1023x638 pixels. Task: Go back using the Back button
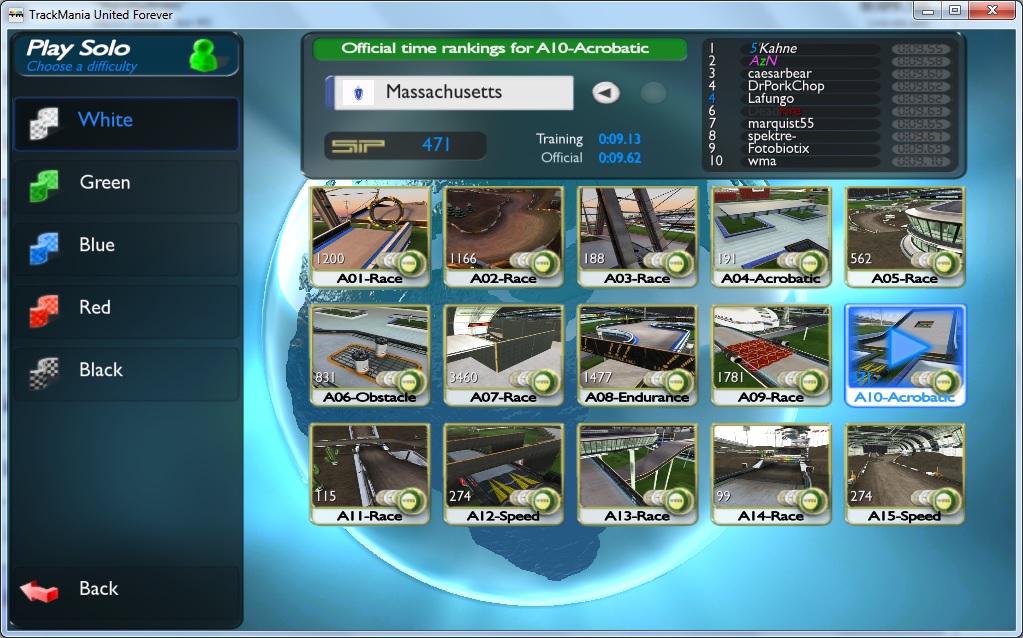(x=126, y=589)
